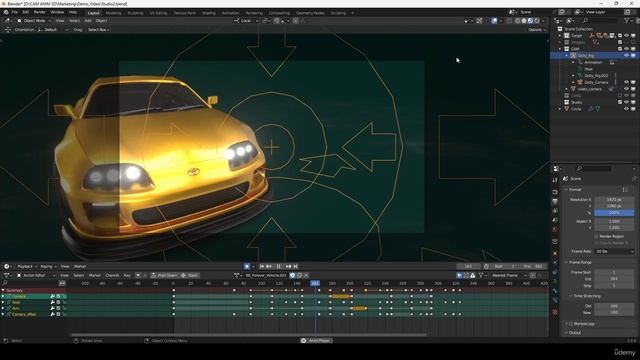Switch to the Layout workspace tab
The image size is (640, 360).
pyautogui.click(x=93, y=13)
